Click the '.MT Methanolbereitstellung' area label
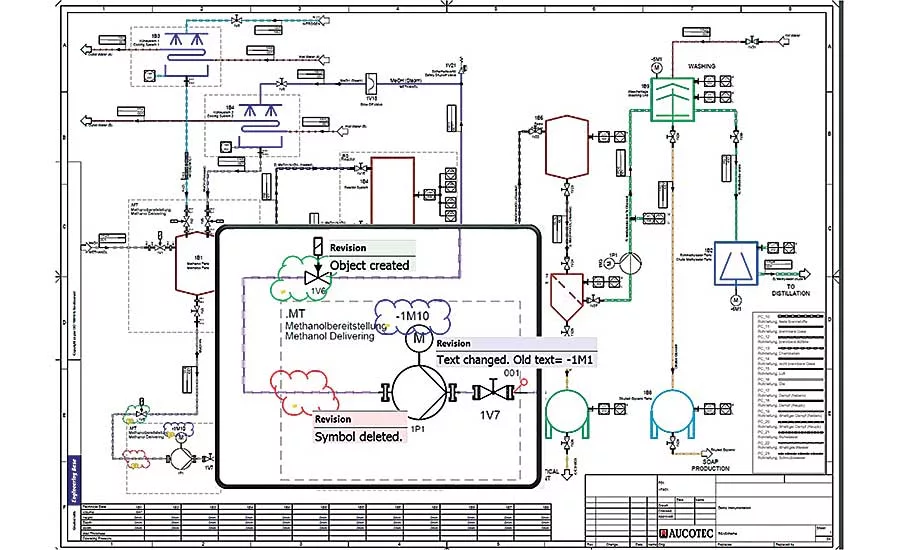900x550 pixels. 336,325
